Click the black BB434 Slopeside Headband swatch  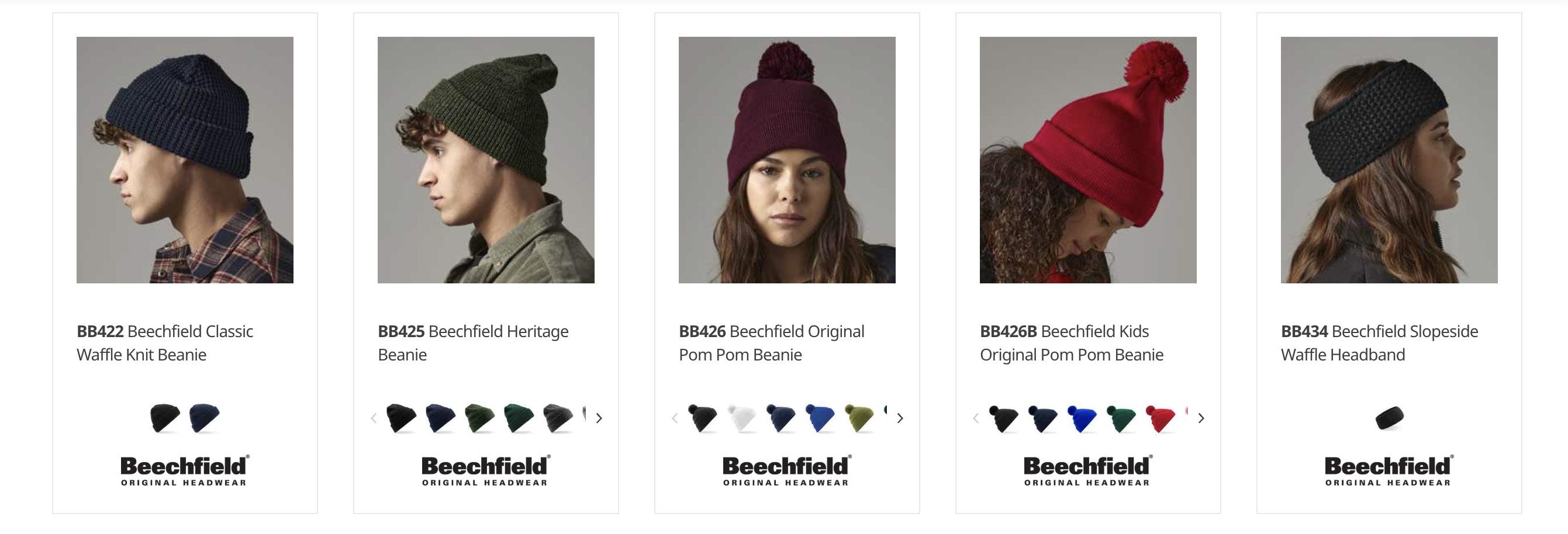pyautogui.click(x=1389, y=418)
